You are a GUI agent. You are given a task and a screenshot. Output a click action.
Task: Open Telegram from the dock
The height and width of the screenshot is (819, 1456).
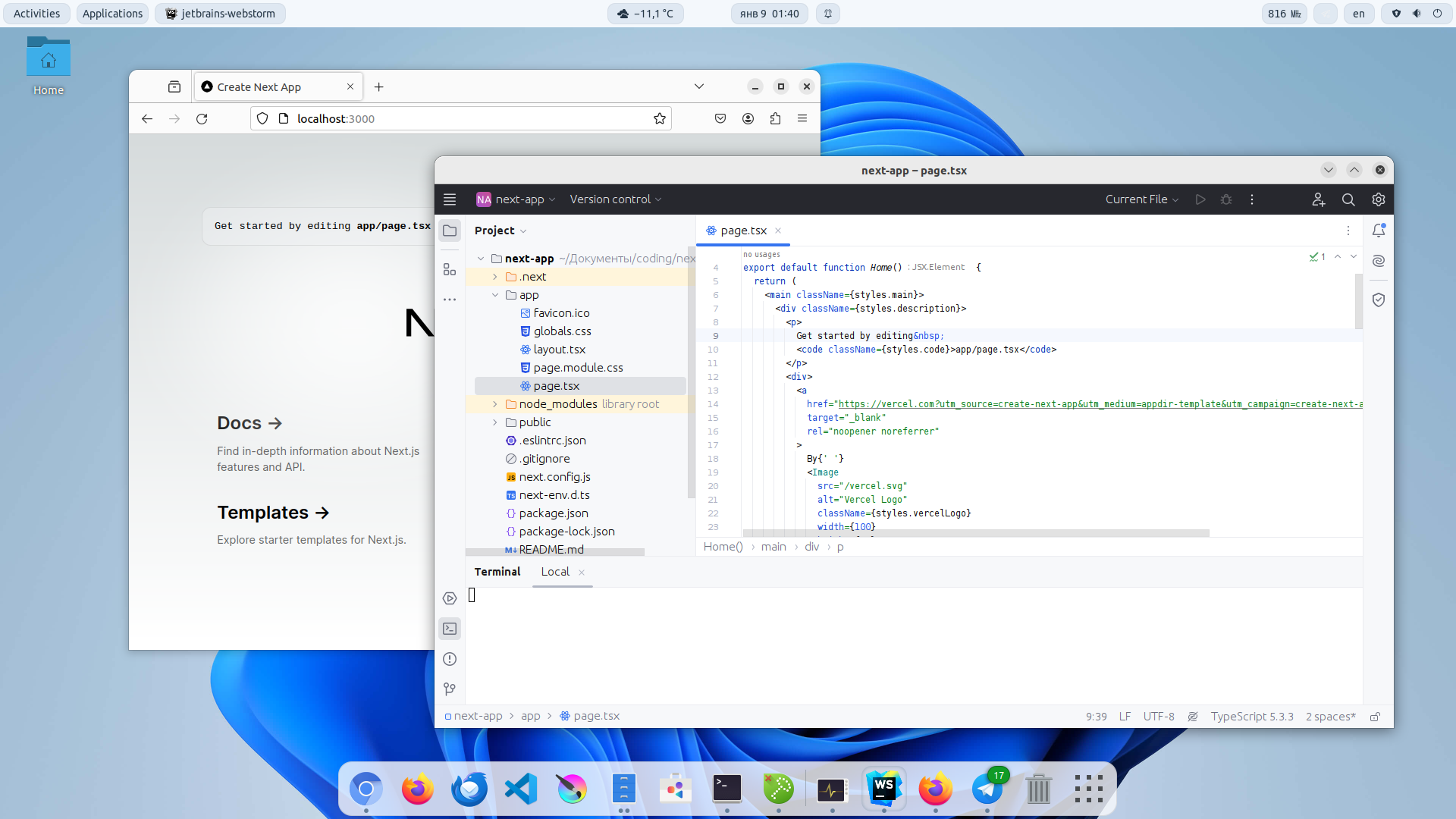click(987, 789)
